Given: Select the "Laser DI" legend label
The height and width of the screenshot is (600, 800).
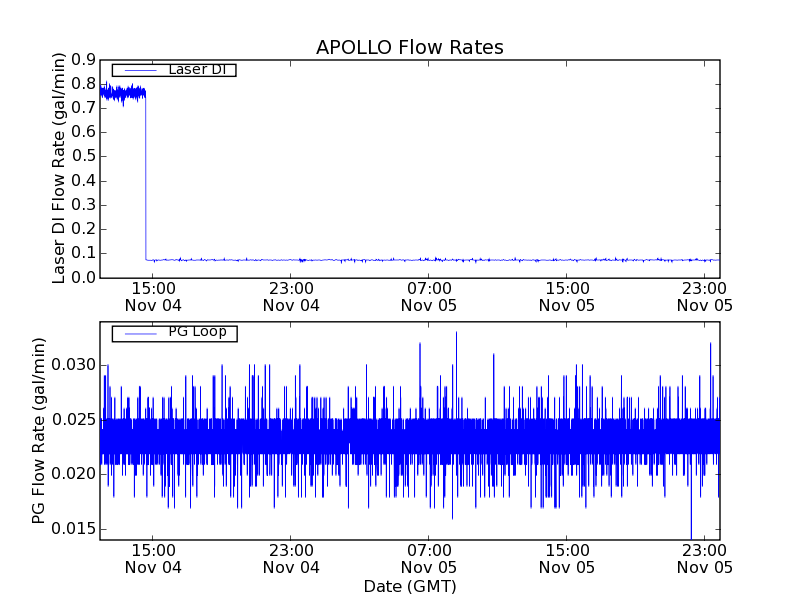Looking at the screenshot, I should [x=196, y=69].
